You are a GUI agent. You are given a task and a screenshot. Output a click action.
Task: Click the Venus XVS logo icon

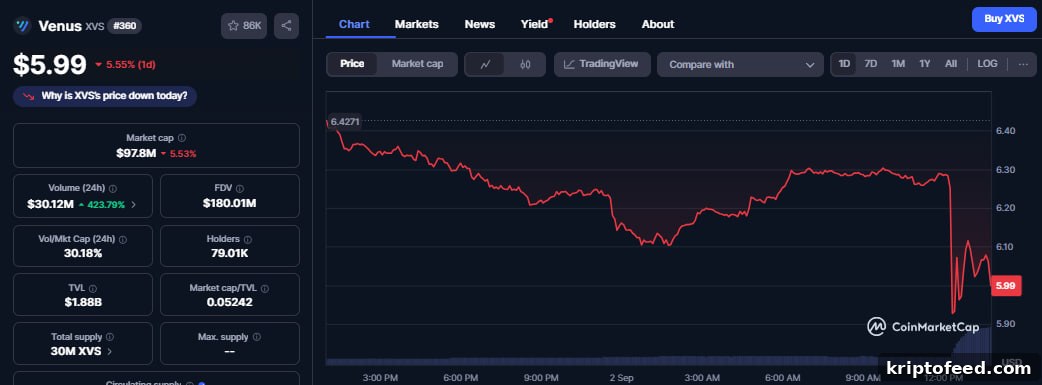[x=23, y=26]
